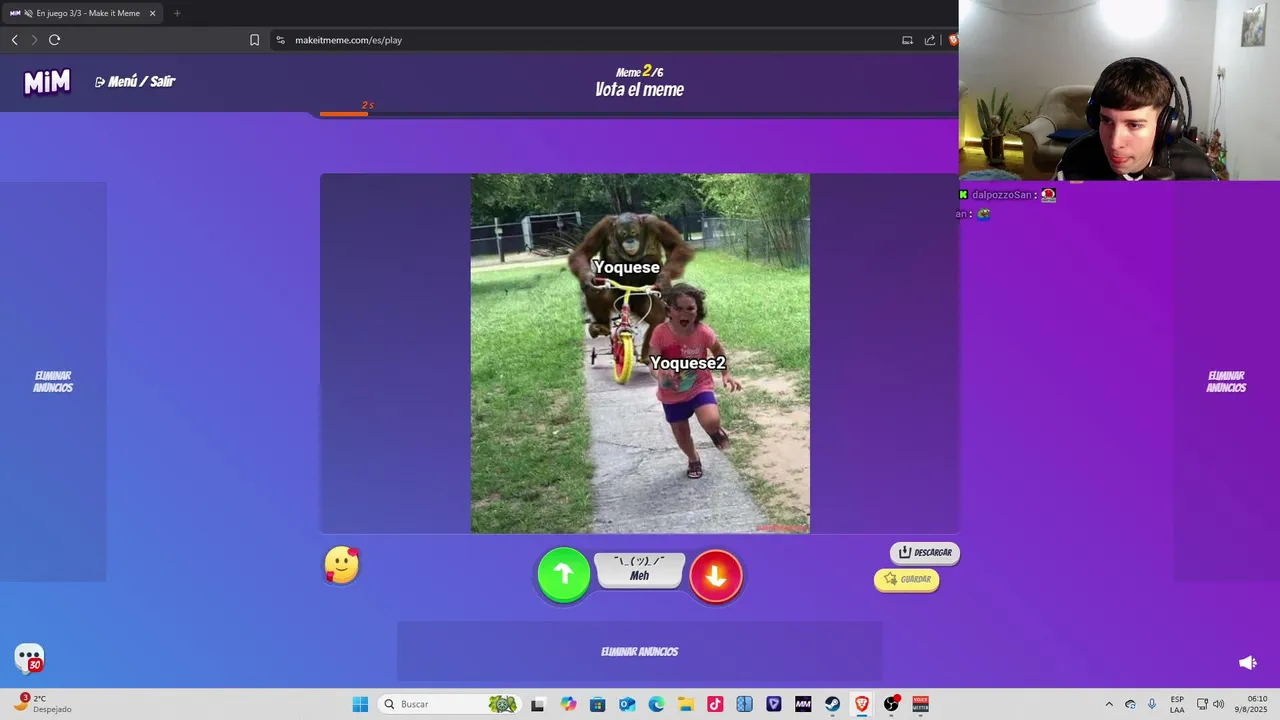Image resolution: width=1280 pixels, height=720 pixels.
Task: Click the voting timer progress bar
Action: click(638, 114)
